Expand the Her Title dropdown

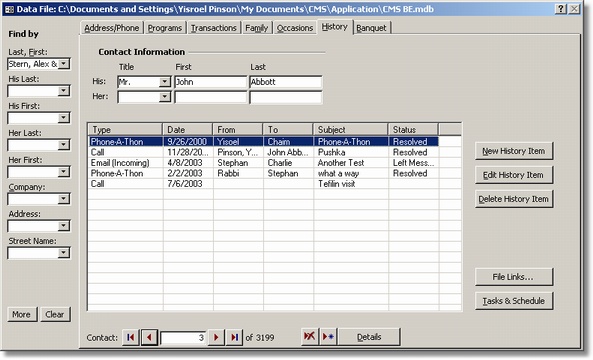[165, 97]
